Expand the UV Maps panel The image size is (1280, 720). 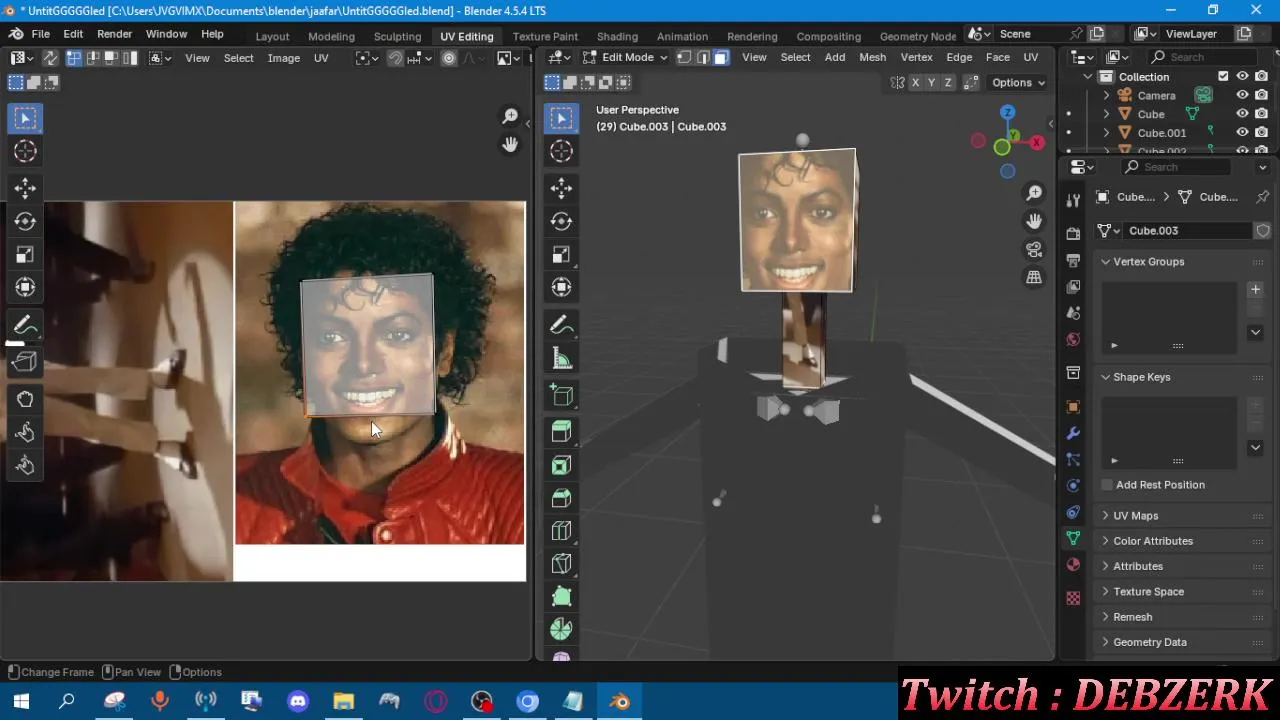pyautogui.click(x=1135, y=516)
